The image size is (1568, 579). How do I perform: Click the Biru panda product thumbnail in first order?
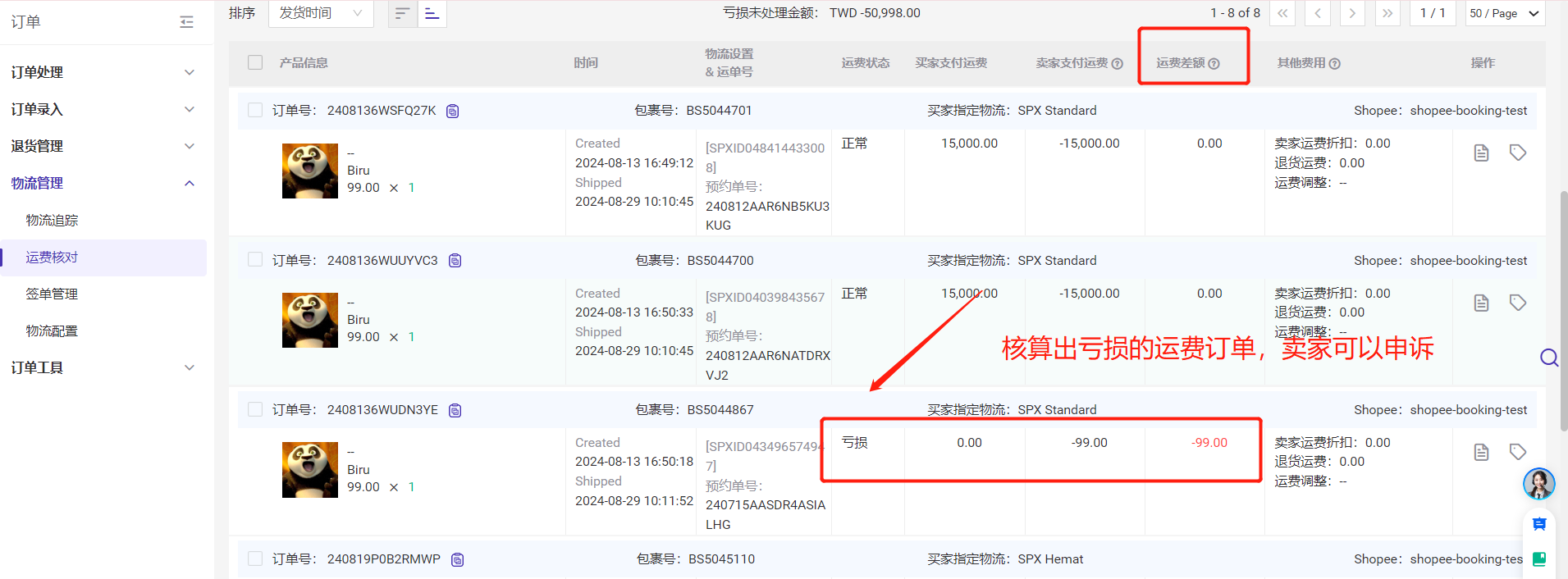pos(309,171)
